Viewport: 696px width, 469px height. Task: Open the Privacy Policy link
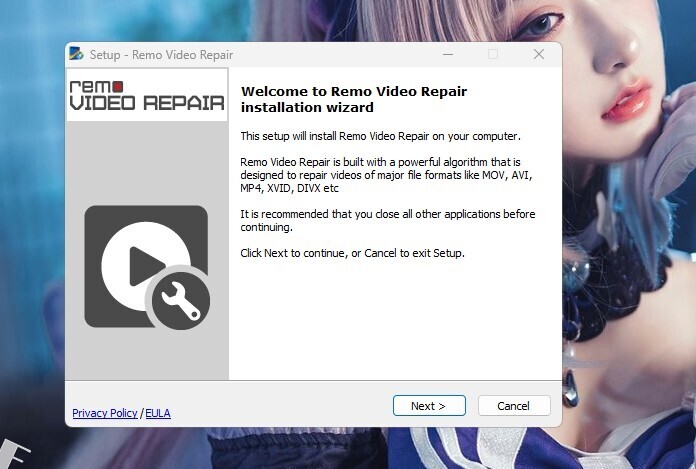[x=105, y=413]
